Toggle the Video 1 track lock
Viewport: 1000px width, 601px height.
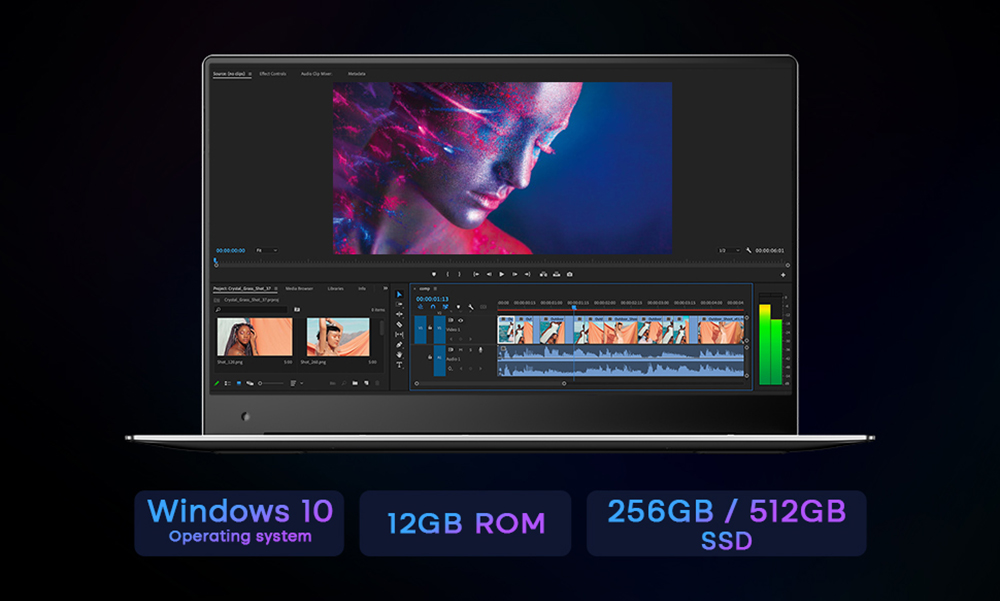(432, 325)
